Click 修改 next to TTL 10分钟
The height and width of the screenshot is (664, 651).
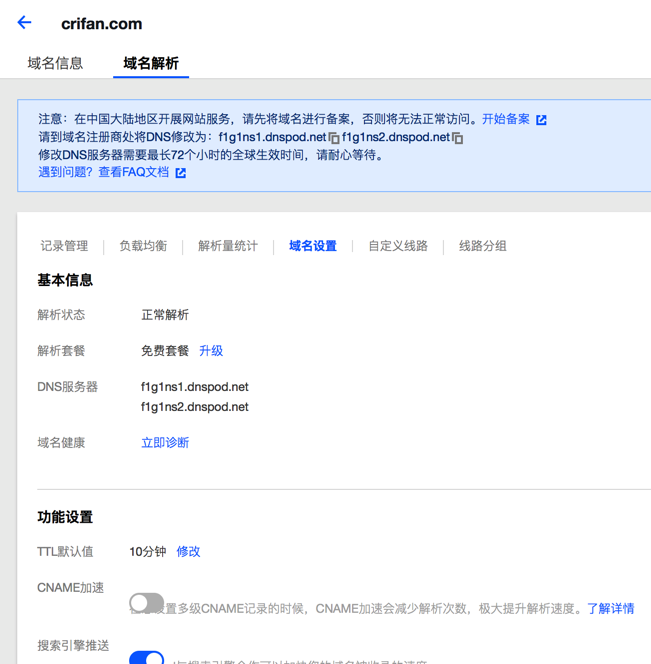188,551
